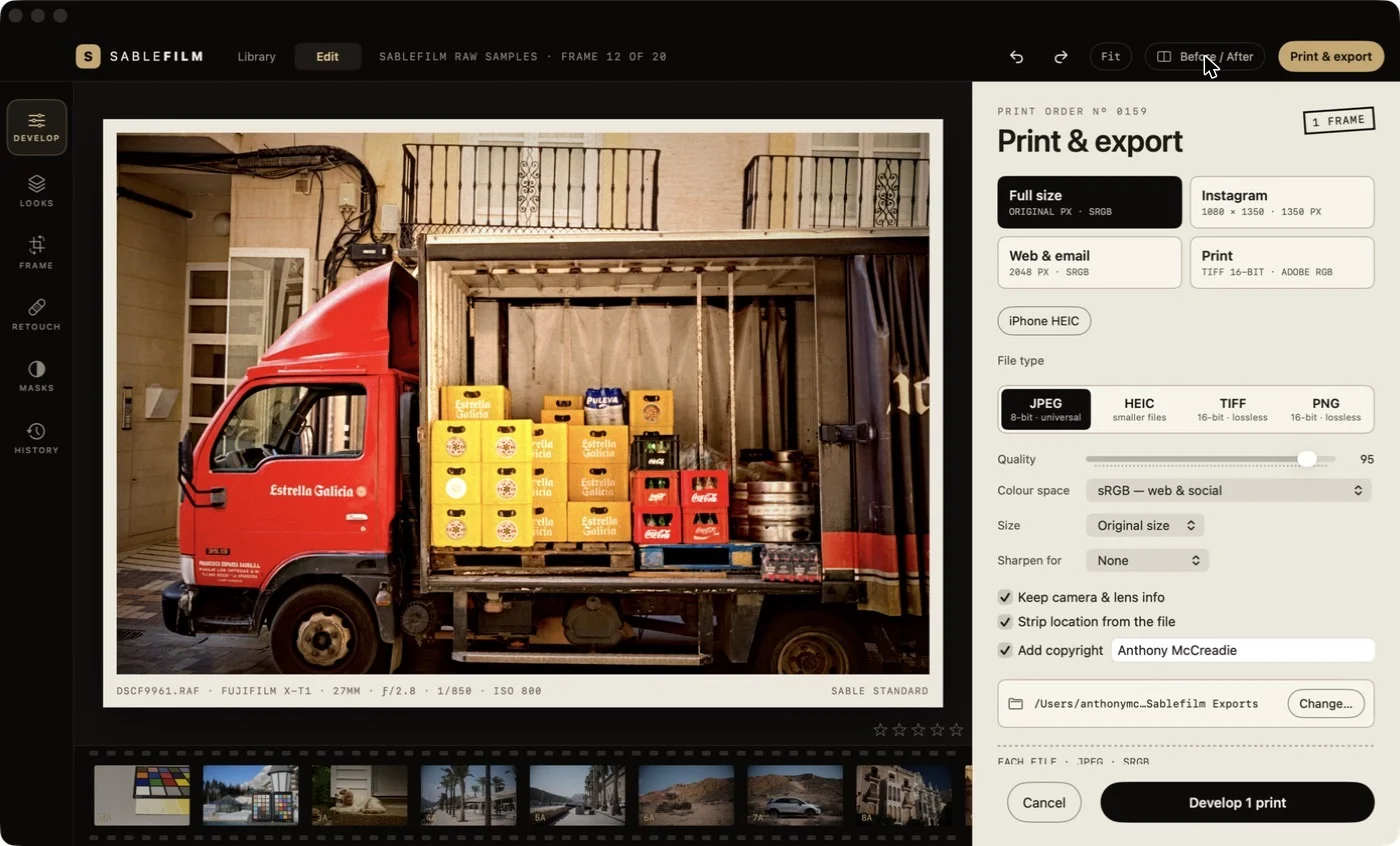The height and width of the screenshot is (846, 1400).
Task: Select the Retouch tool
Action: (37, 314)
